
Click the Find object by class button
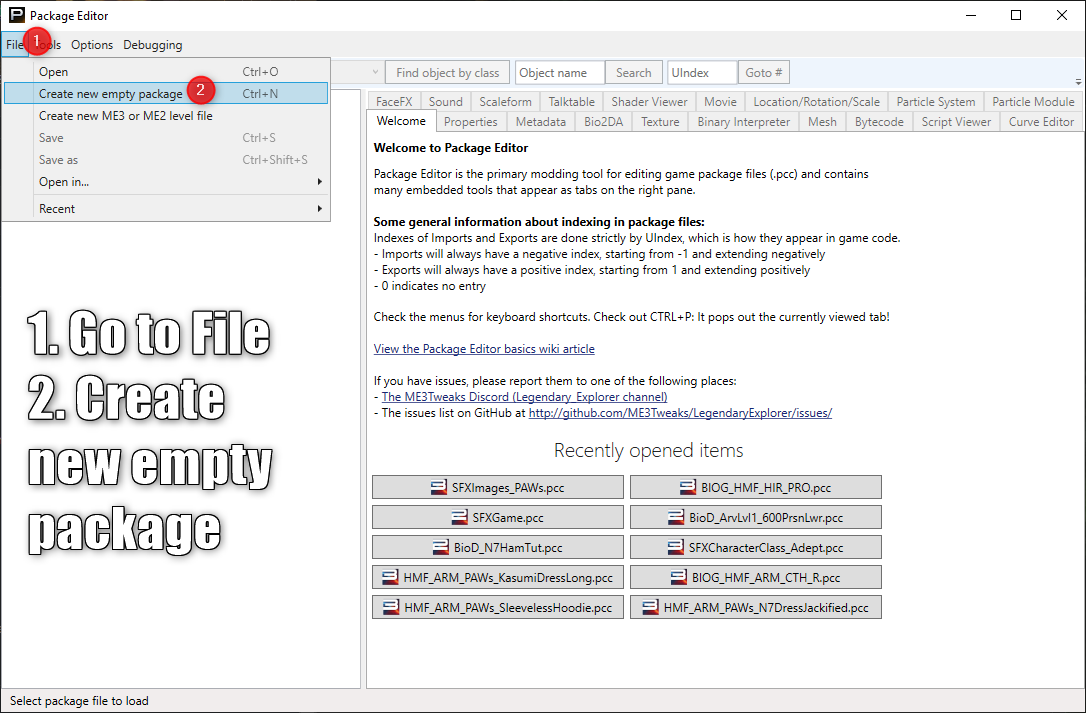(x=447, y=73)
